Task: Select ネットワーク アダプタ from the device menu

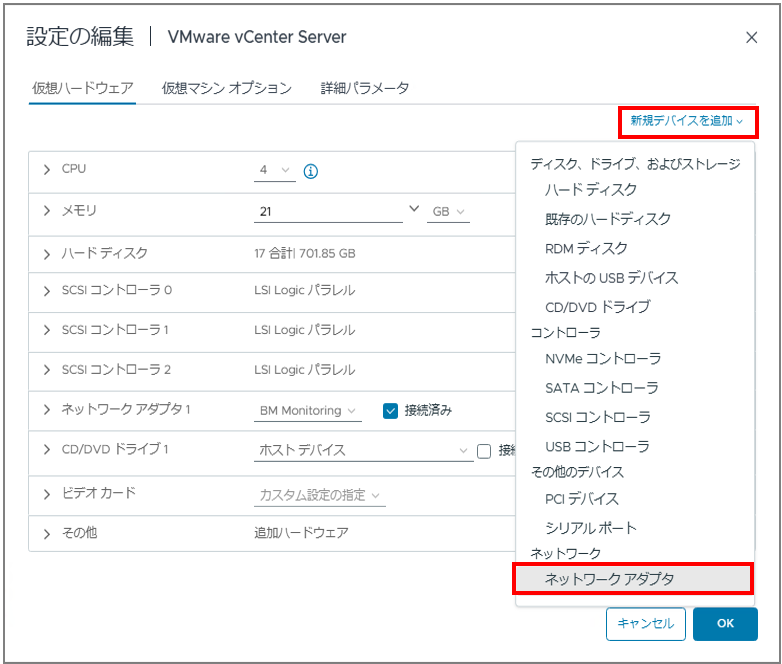Action: [633, 579]
